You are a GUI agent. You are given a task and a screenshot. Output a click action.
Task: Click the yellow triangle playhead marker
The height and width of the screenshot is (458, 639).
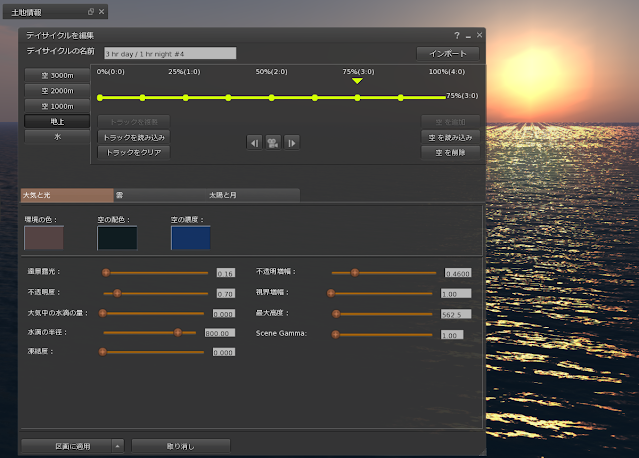coord(357,81)
